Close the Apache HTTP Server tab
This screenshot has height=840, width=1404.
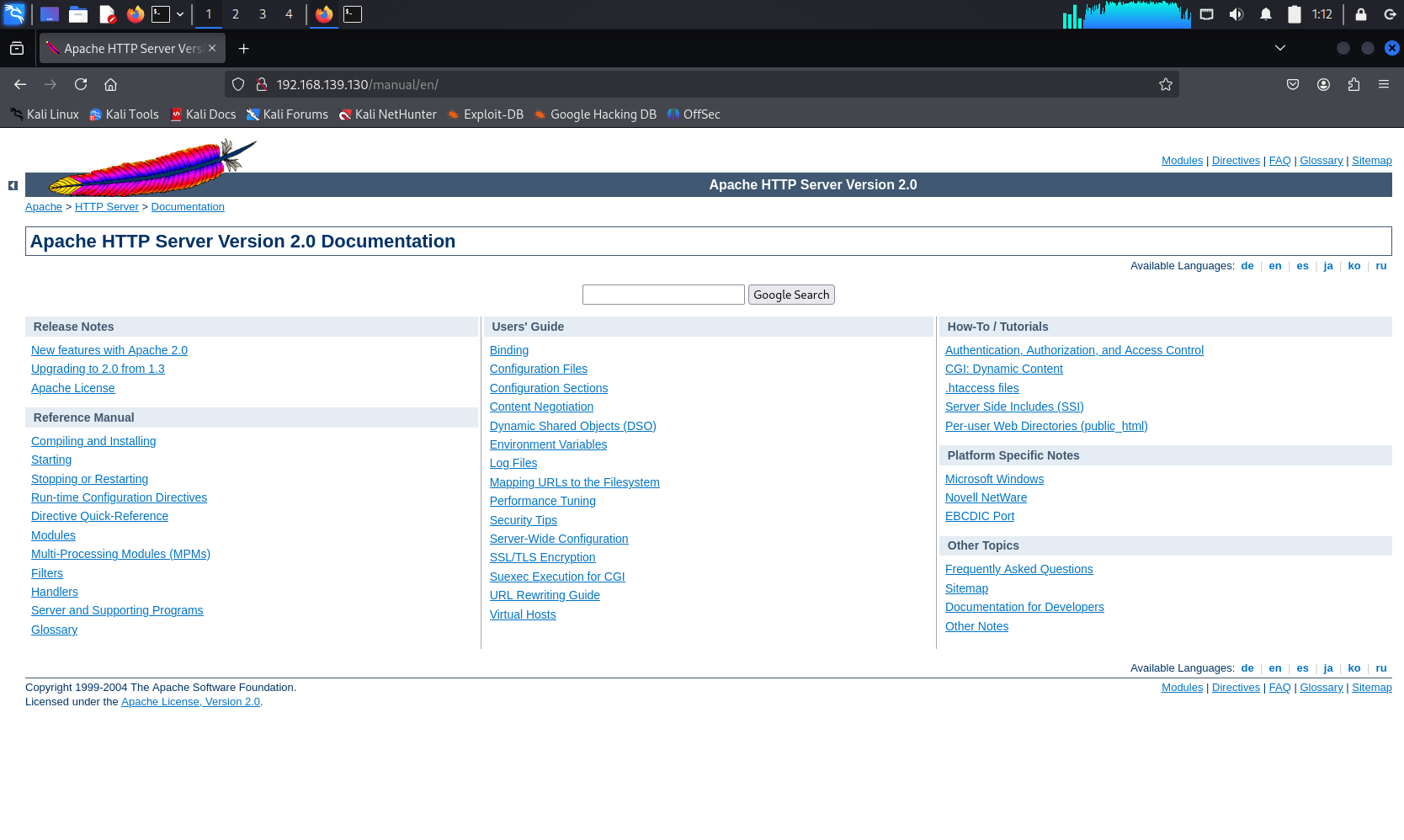[212, 49]
